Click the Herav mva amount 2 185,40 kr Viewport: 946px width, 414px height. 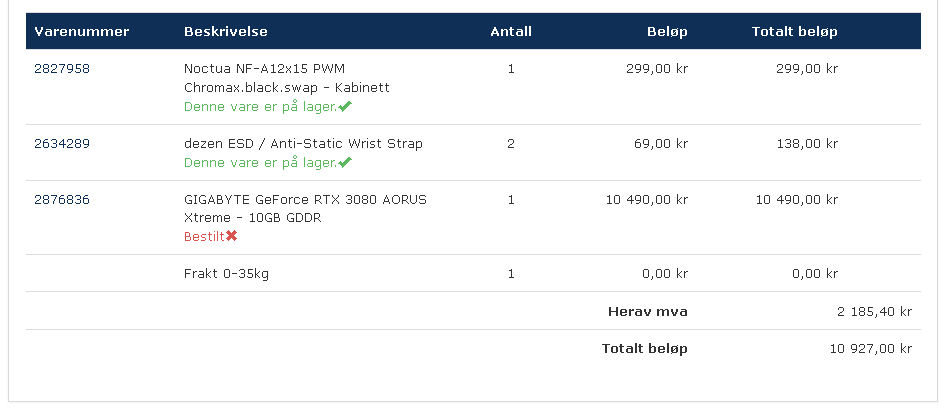tap(874, 311)
